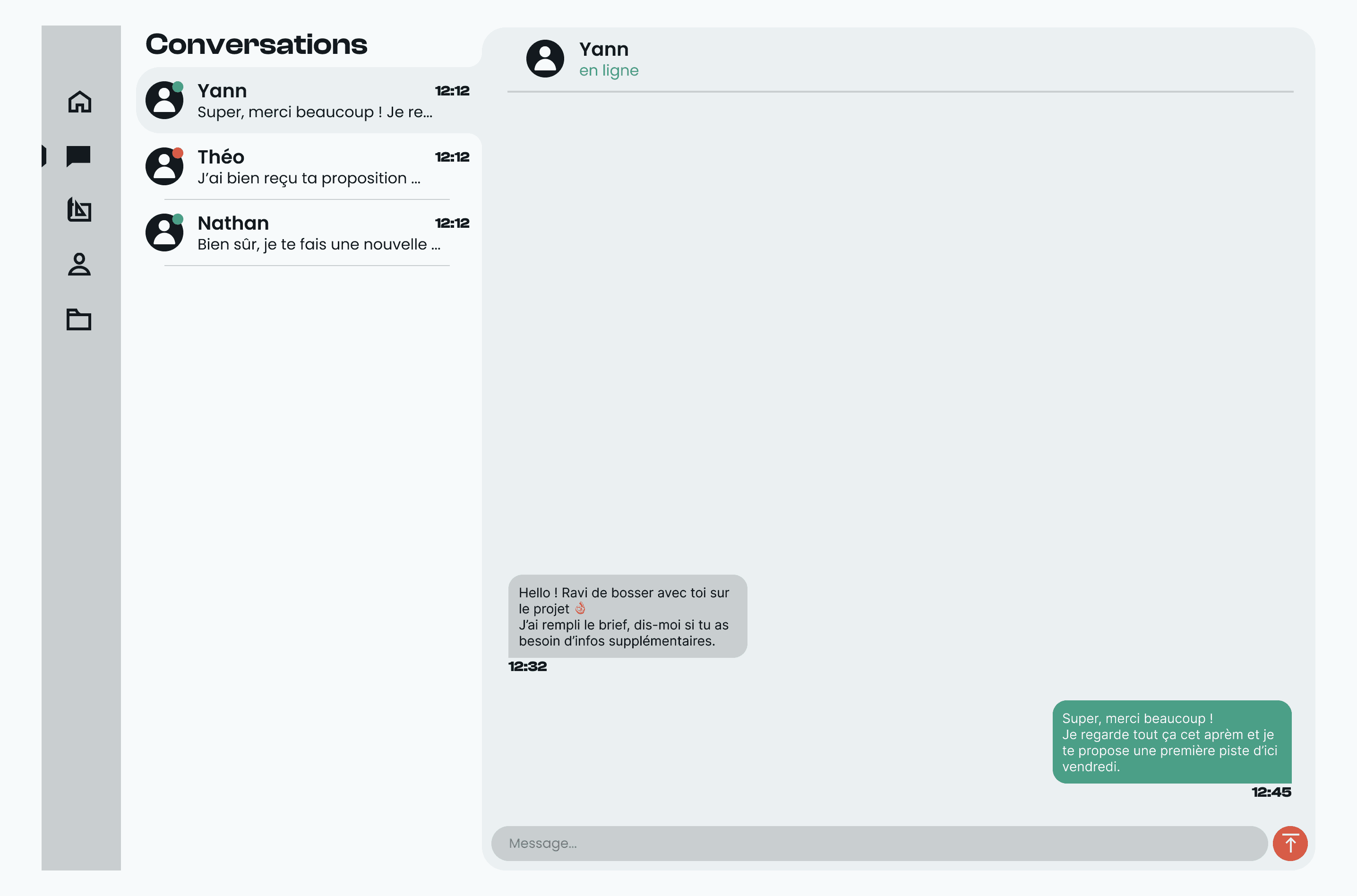The image size is (1357, 896).
Task: Click Yann's name in the chat header
Action: (603, 49)
